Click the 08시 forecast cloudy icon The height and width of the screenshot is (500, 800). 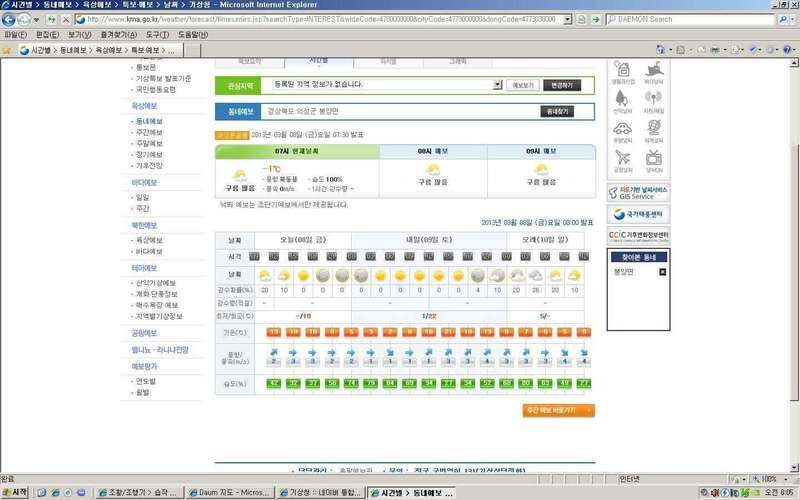(433, 169)
